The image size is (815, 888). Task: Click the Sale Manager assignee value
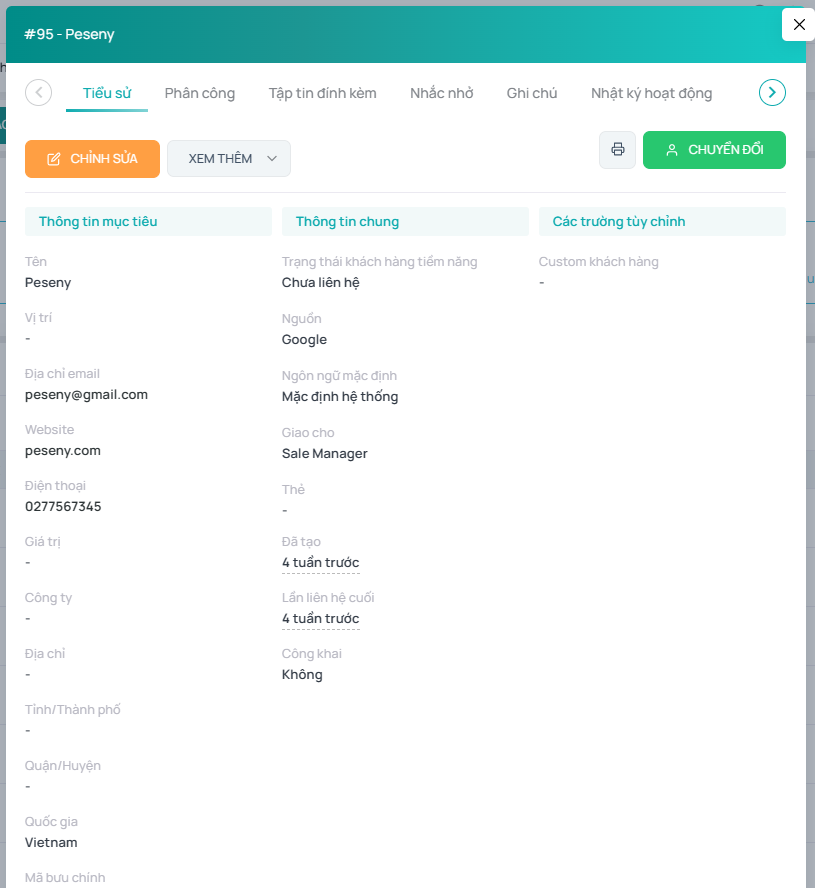point(325,454)
